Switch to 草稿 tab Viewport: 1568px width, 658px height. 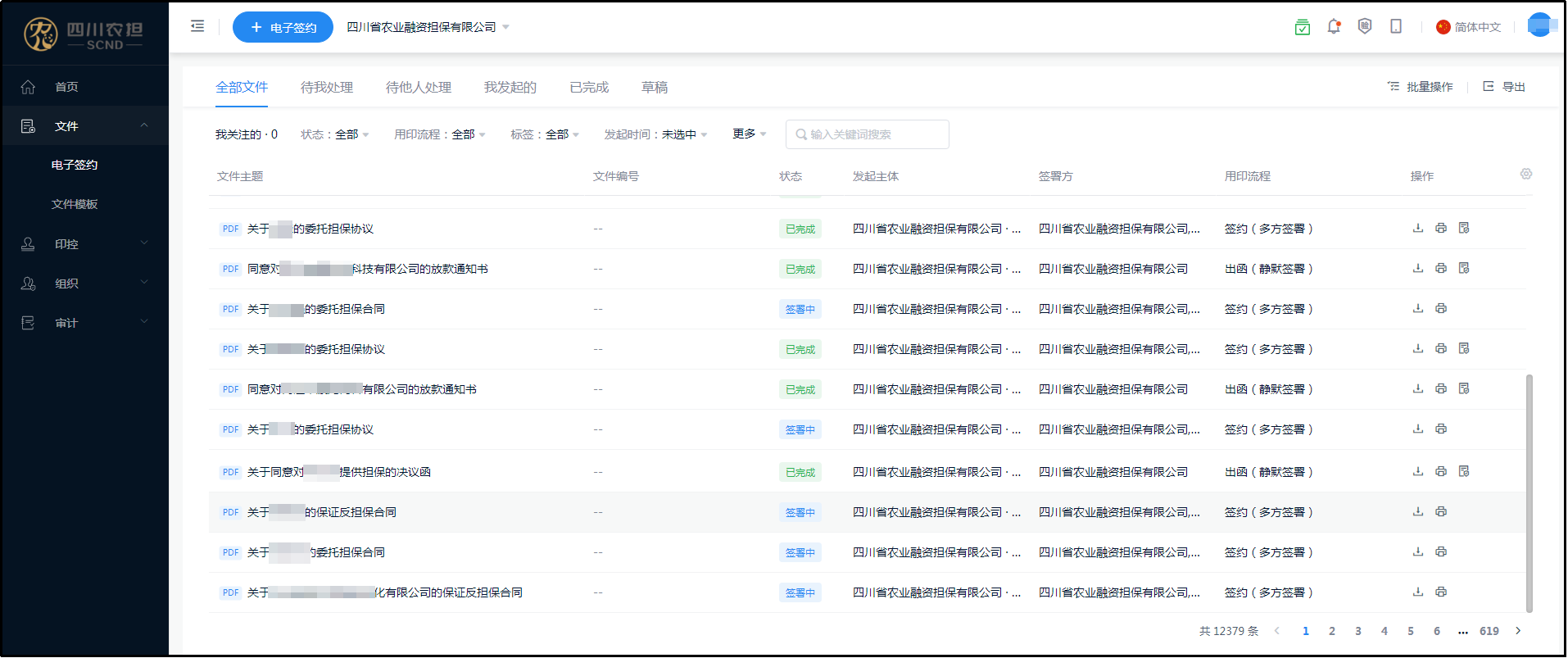(655, 87)
